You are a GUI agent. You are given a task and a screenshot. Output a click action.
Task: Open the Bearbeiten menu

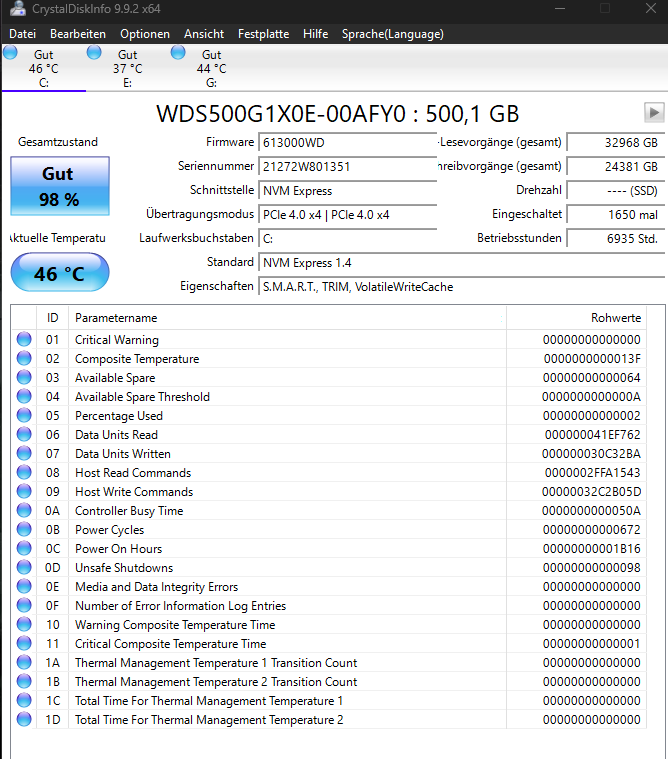pos(78,34)
